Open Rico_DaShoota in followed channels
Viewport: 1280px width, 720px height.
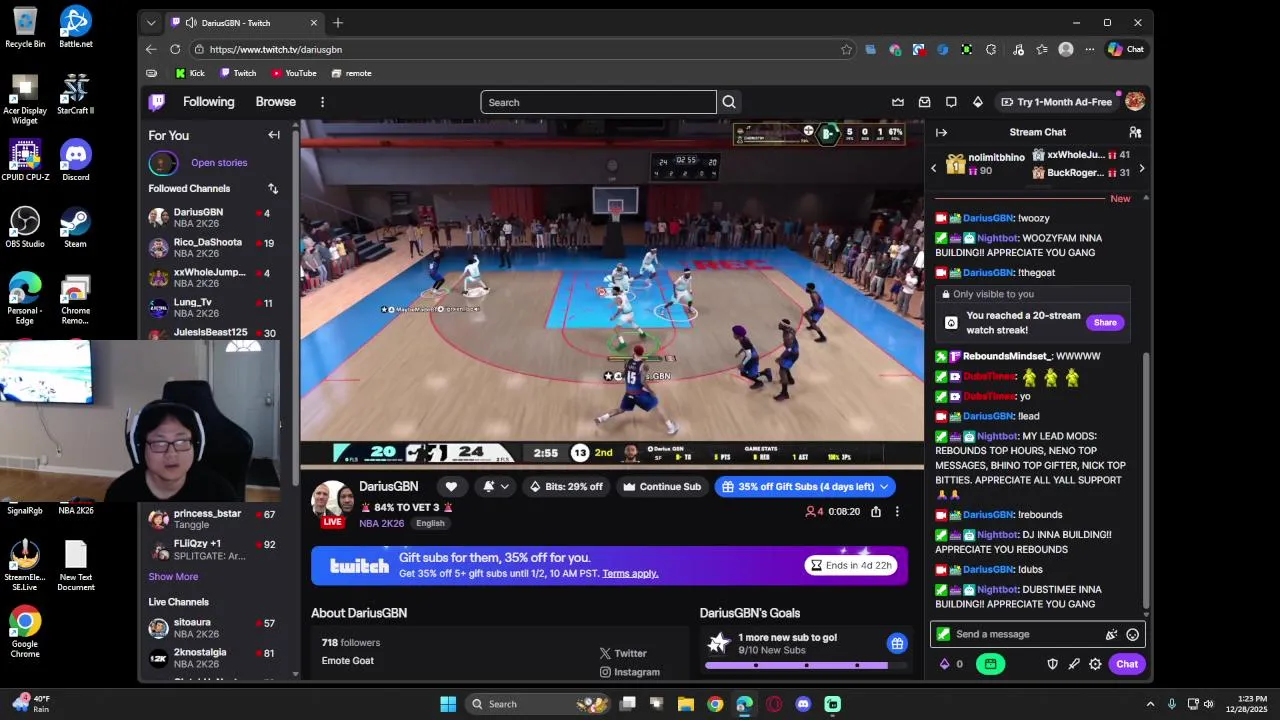pyautogui.click(x=212, y=247)
